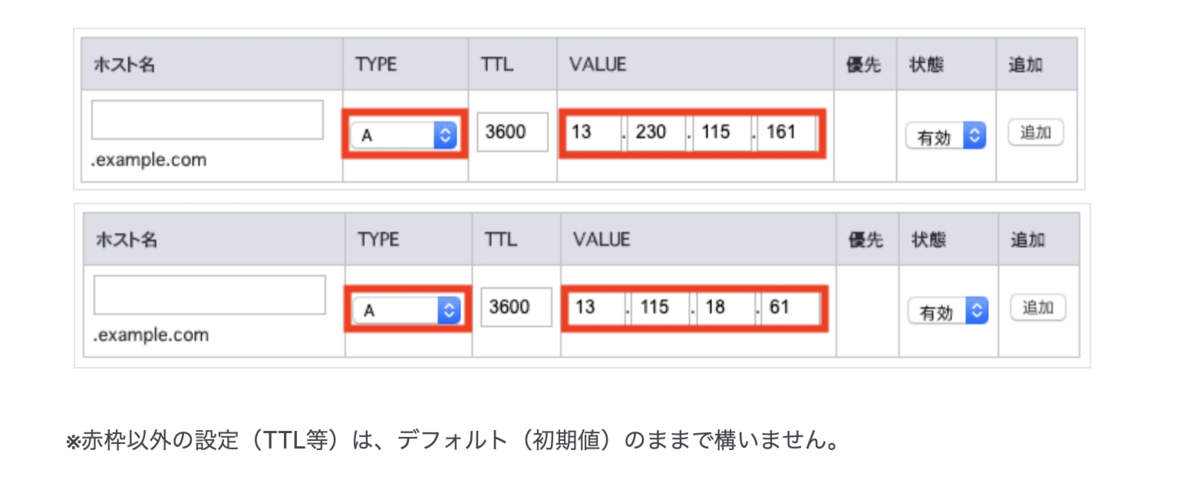Click VALUE header in the first table
Viewport: 1200px width, 490px height.
click(597, 65)
